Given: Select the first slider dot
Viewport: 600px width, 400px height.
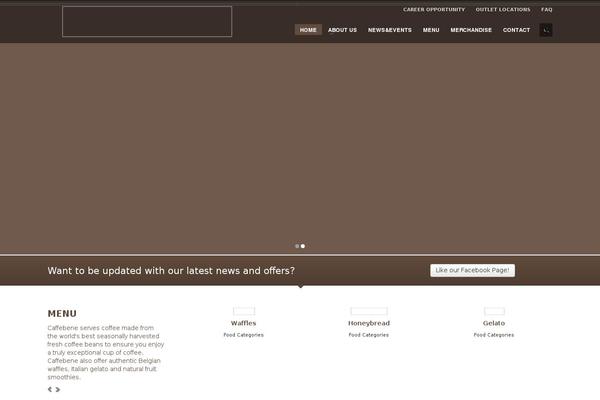Looking at the screenshot, I should [x=297, y=246].
